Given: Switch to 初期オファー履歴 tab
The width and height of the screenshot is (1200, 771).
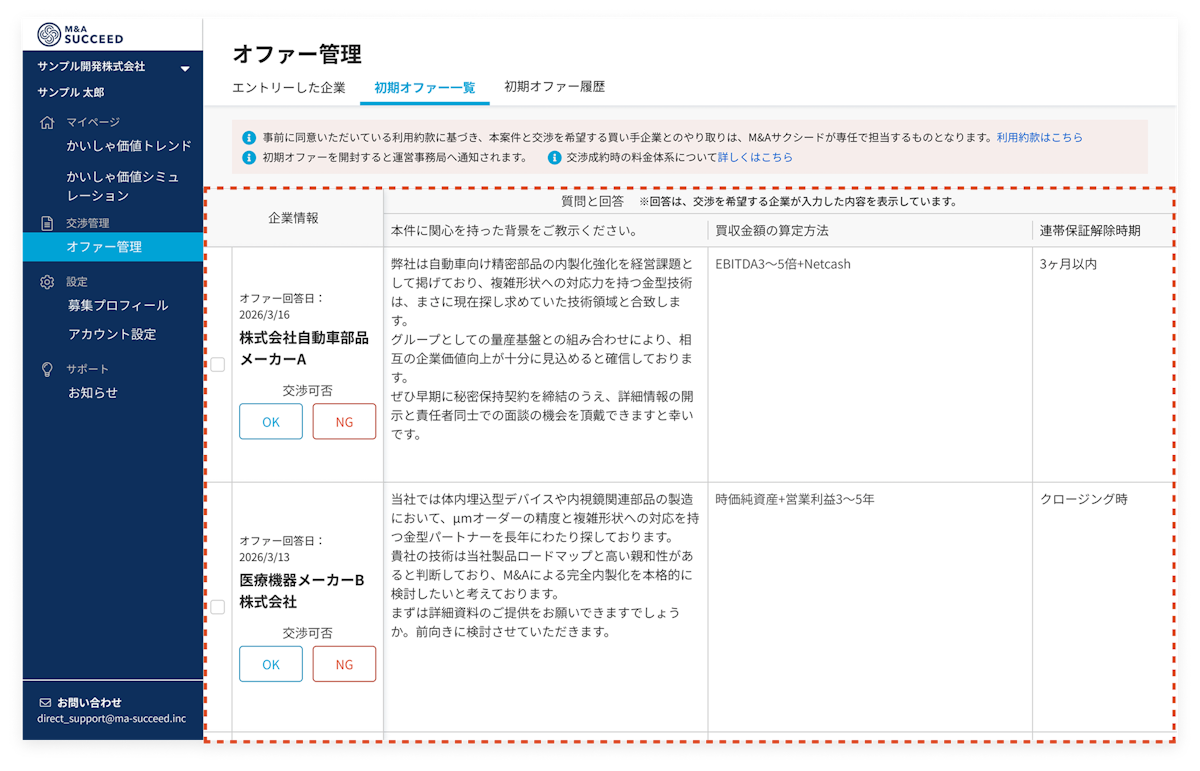Looking at the screenshot, I should click(554, 87).
